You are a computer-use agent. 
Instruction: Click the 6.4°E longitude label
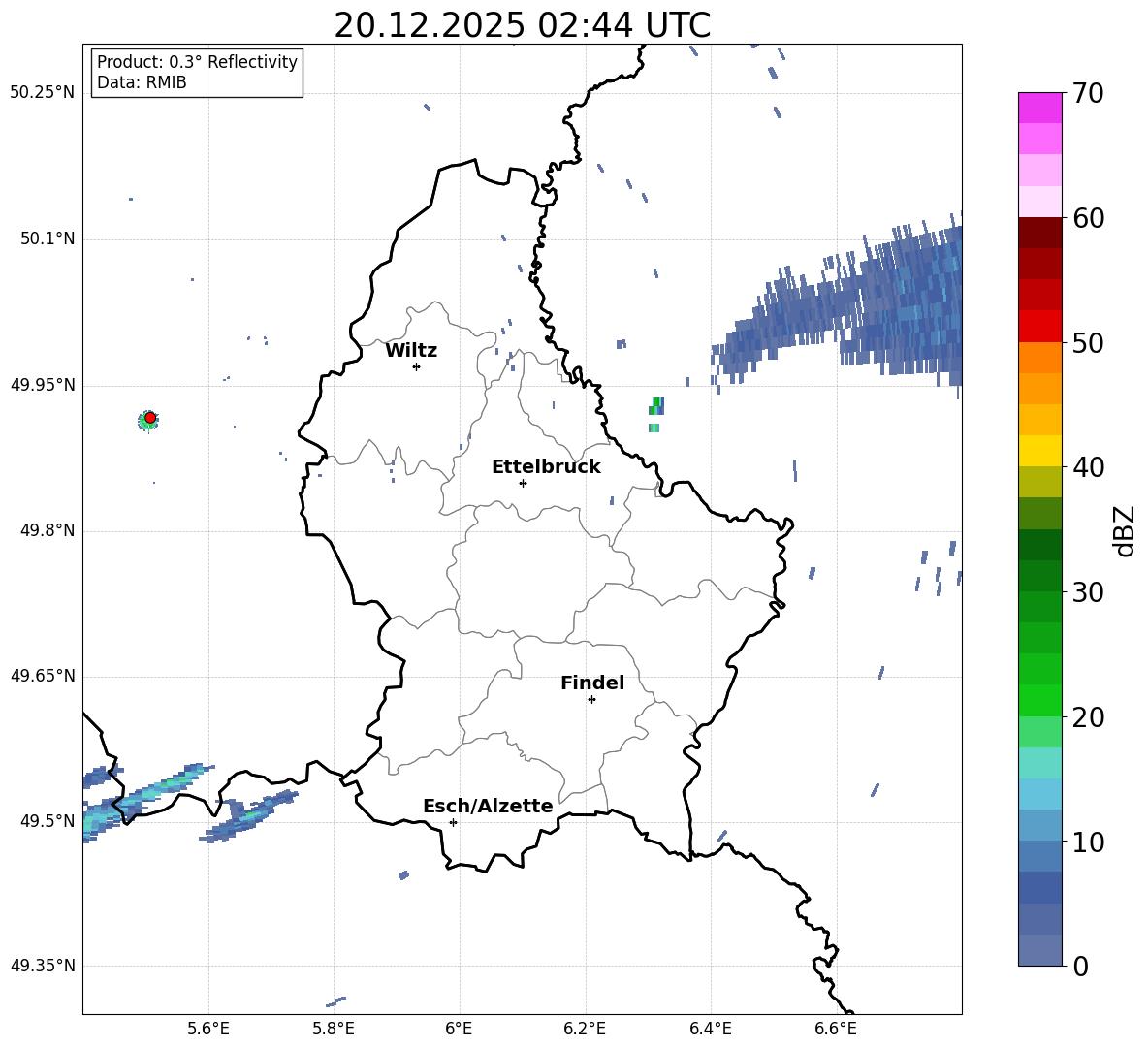click(x=710, y=1029)
